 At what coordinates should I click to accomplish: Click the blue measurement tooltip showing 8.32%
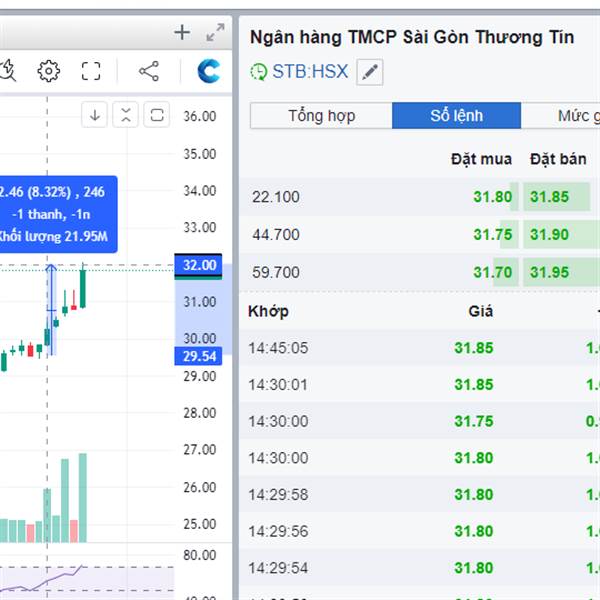(58, 214)
